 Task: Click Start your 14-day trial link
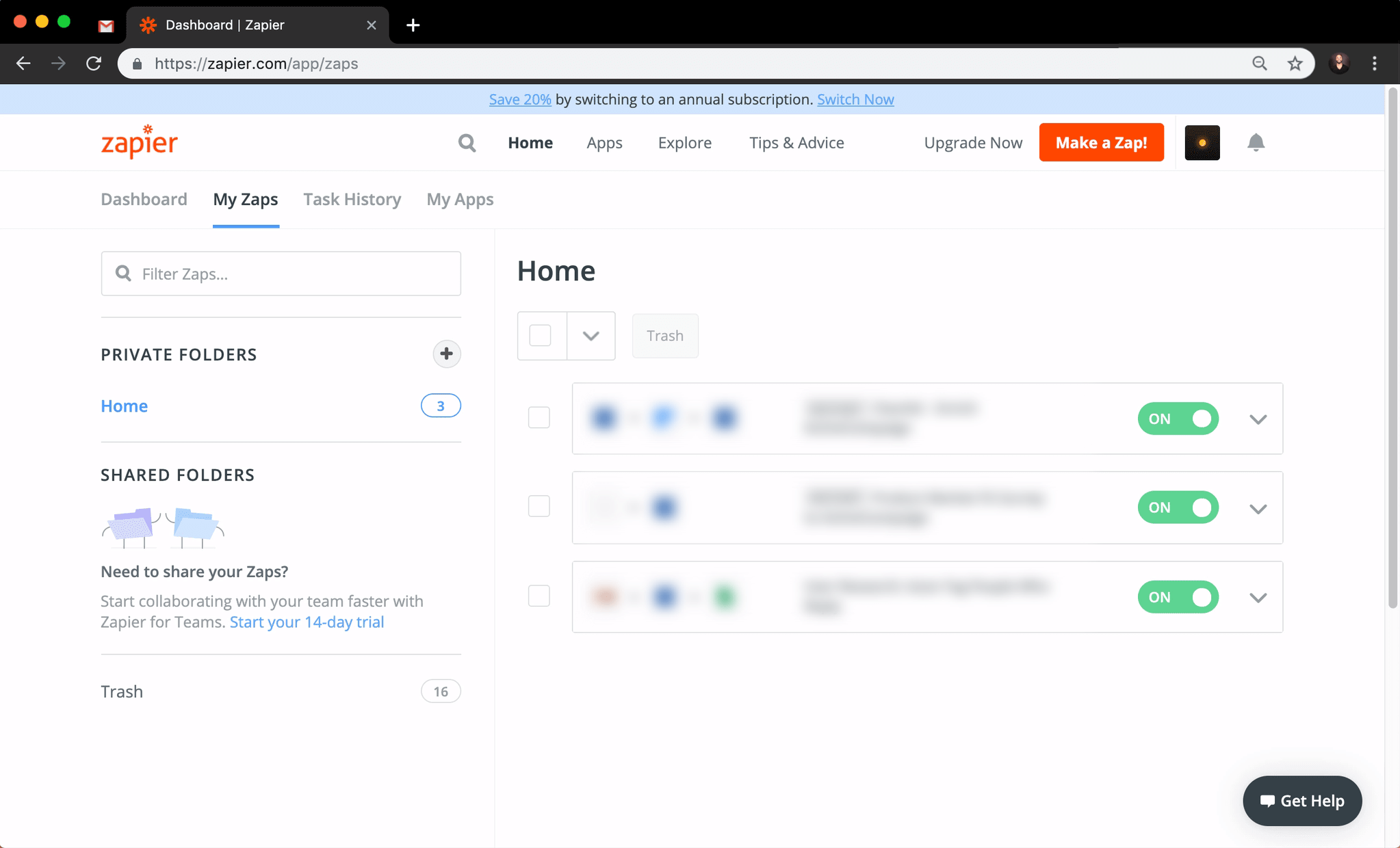pos(307,622)
